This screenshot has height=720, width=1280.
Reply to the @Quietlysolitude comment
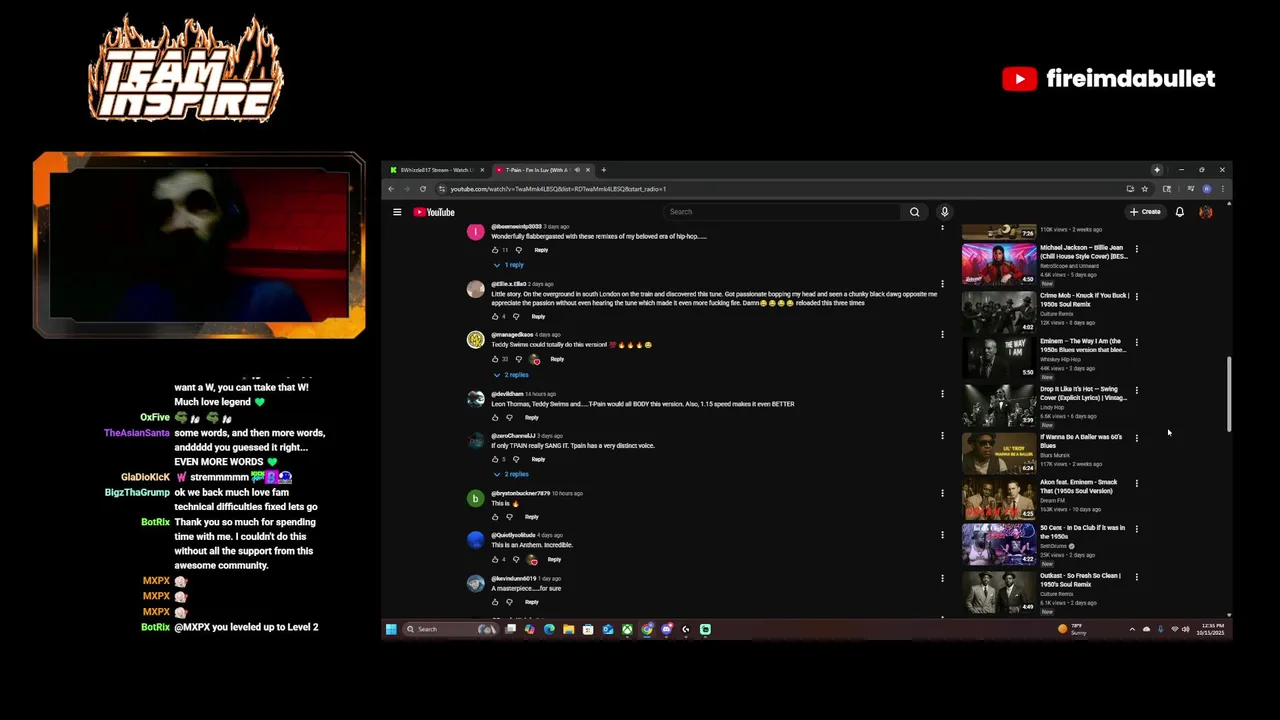[554, 560]
